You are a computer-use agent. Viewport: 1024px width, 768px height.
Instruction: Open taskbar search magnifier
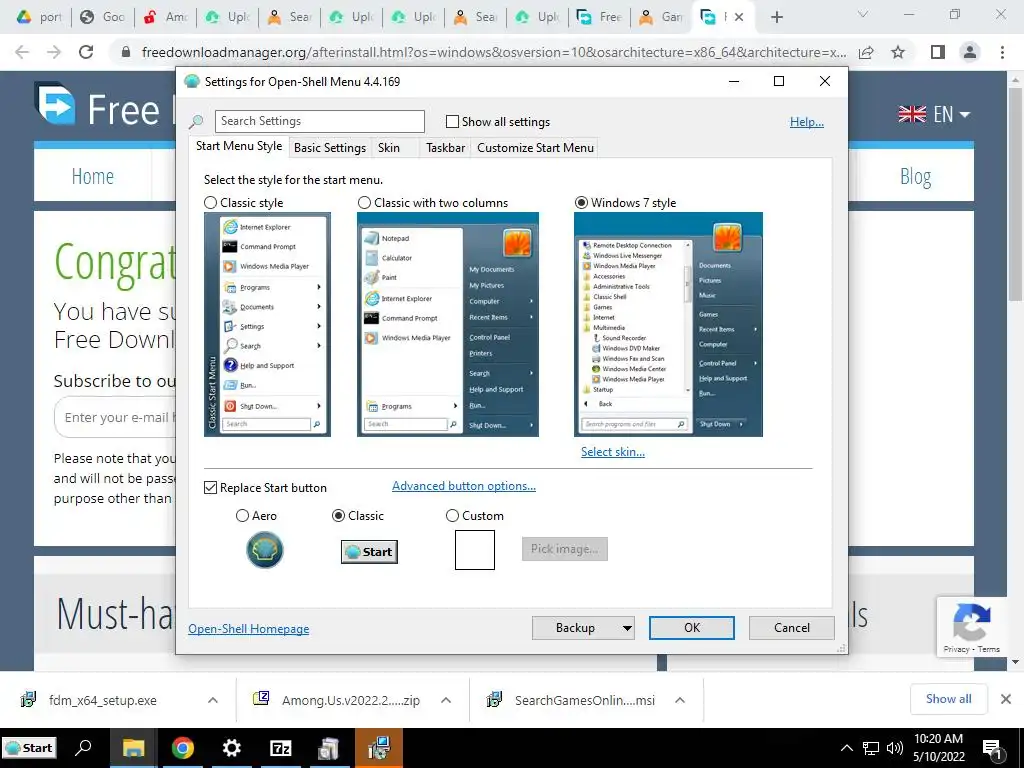84,748
